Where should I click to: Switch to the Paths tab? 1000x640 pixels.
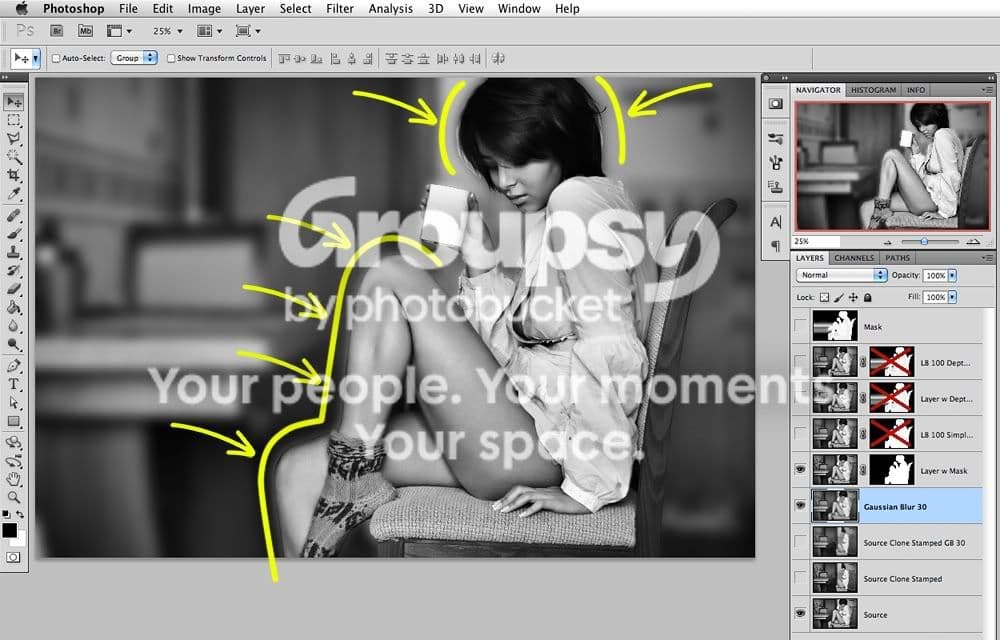[x=897, y=258]
